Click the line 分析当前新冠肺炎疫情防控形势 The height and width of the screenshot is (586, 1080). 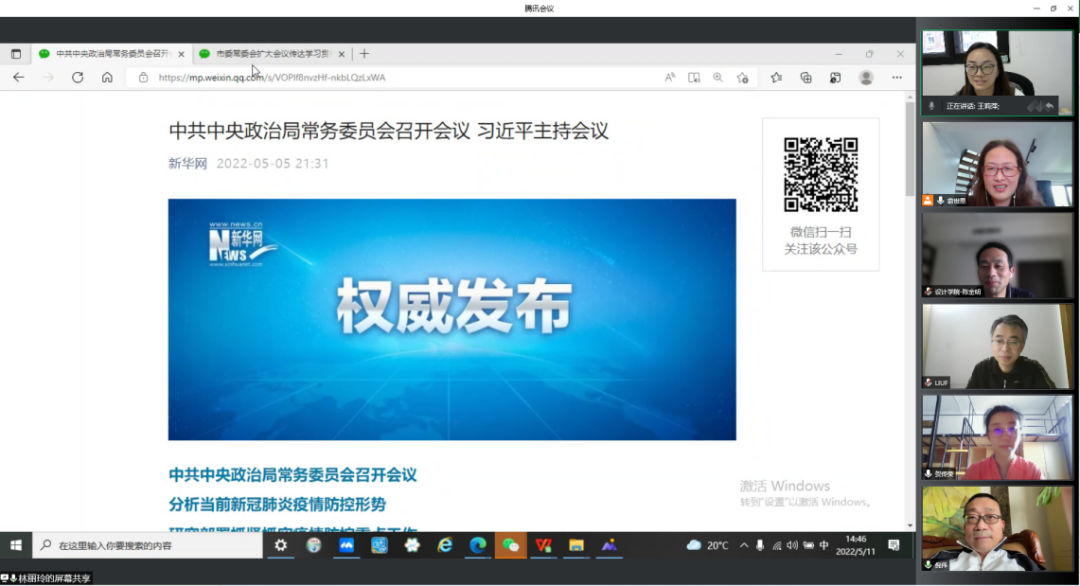[277, 504]
